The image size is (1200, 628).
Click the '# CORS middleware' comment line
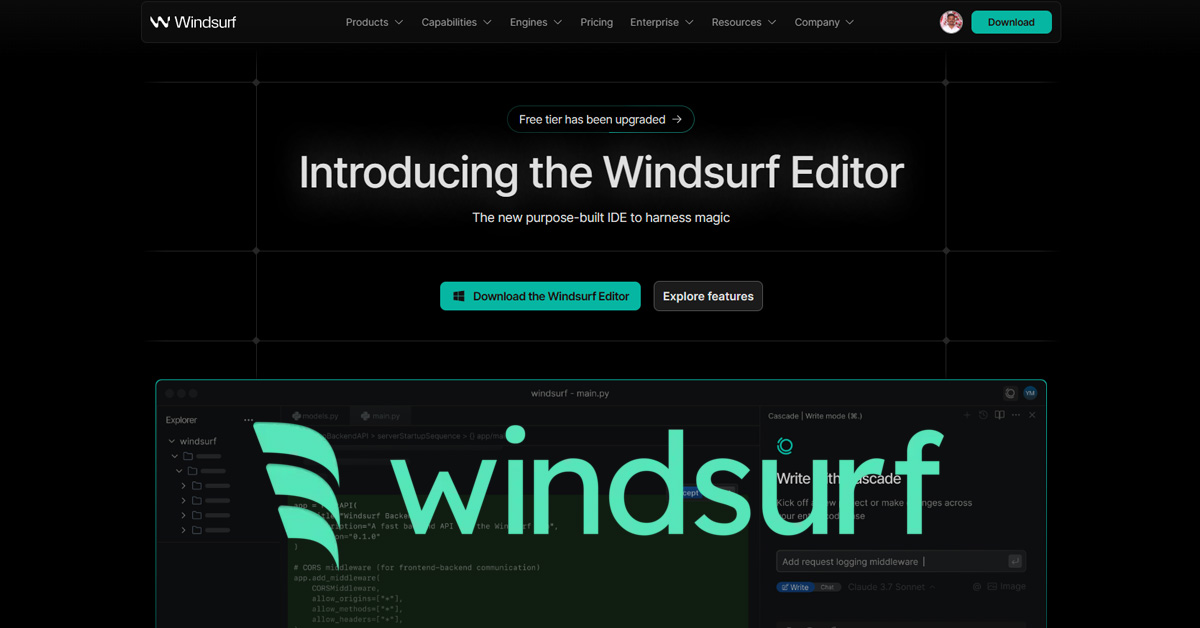click(416, 567)
